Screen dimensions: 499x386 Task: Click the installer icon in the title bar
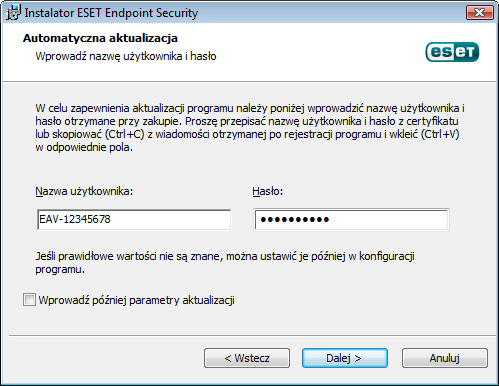13,13
